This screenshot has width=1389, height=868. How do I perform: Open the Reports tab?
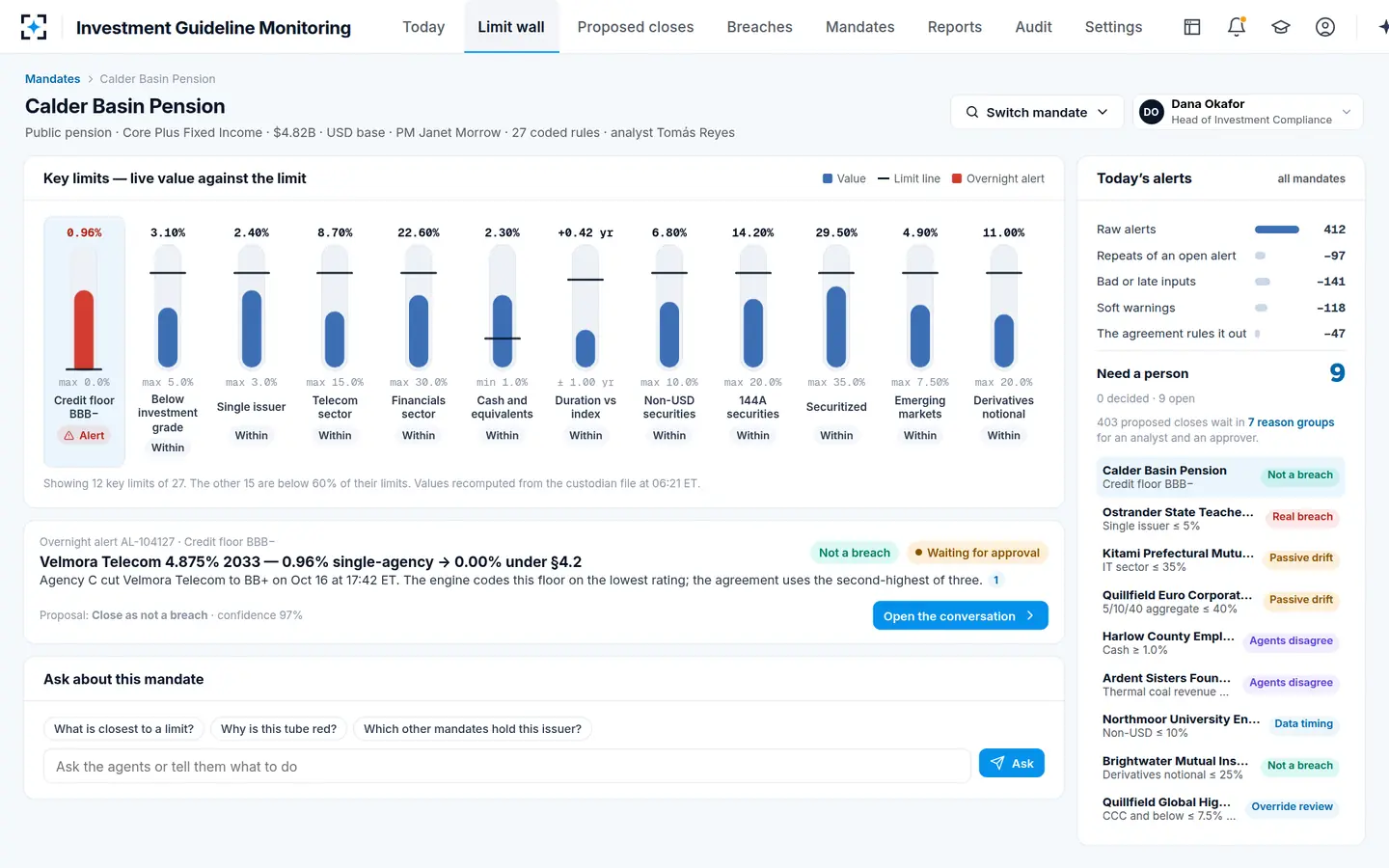[955, 27]
